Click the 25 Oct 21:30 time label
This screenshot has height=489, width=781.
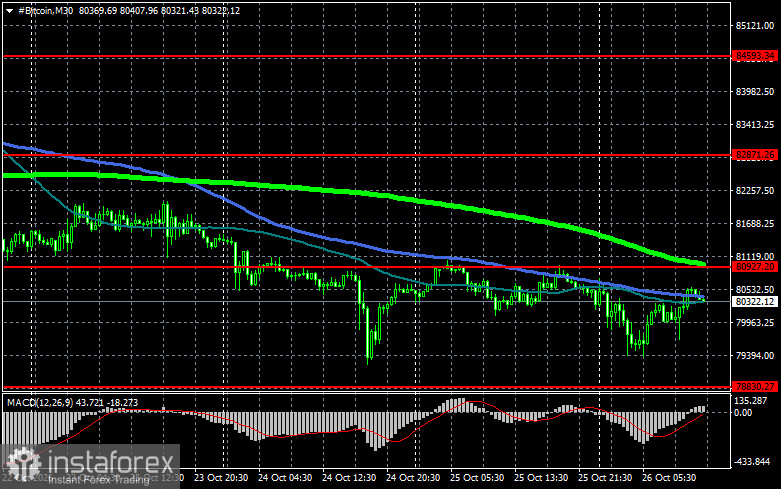[605, 478]
